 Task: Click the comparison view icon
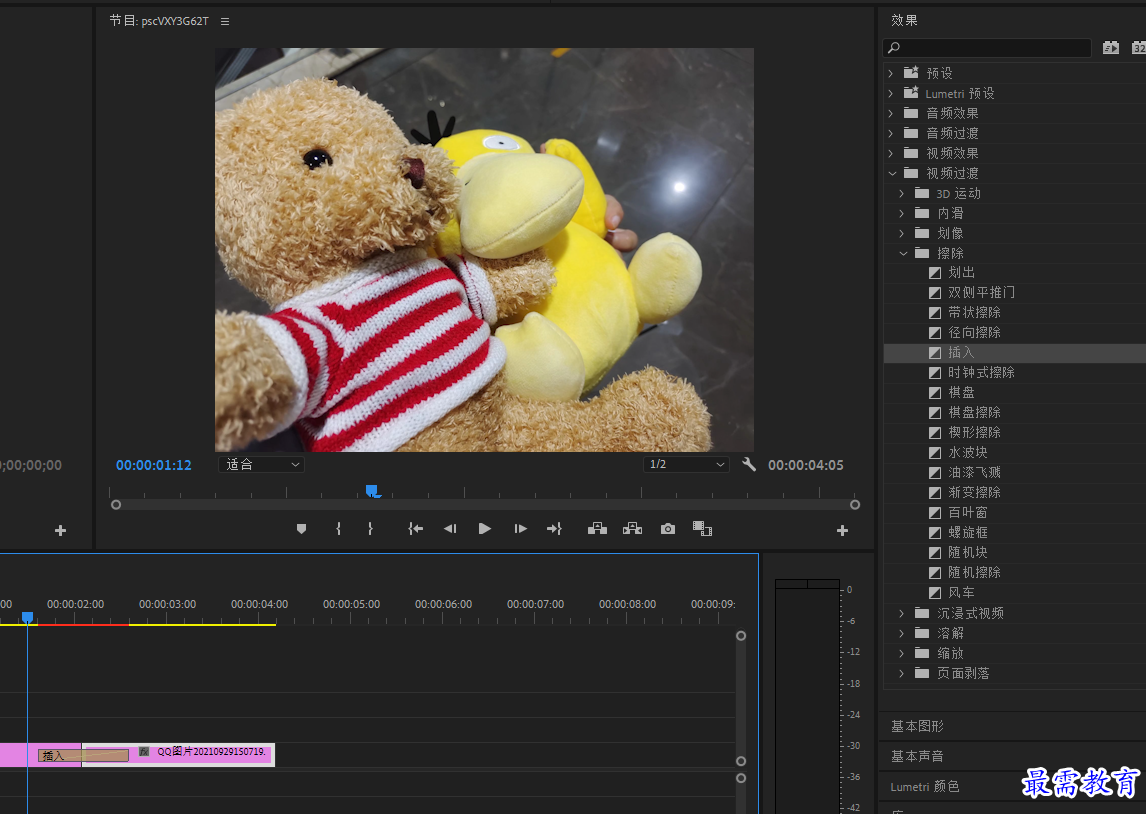point(702,529)
